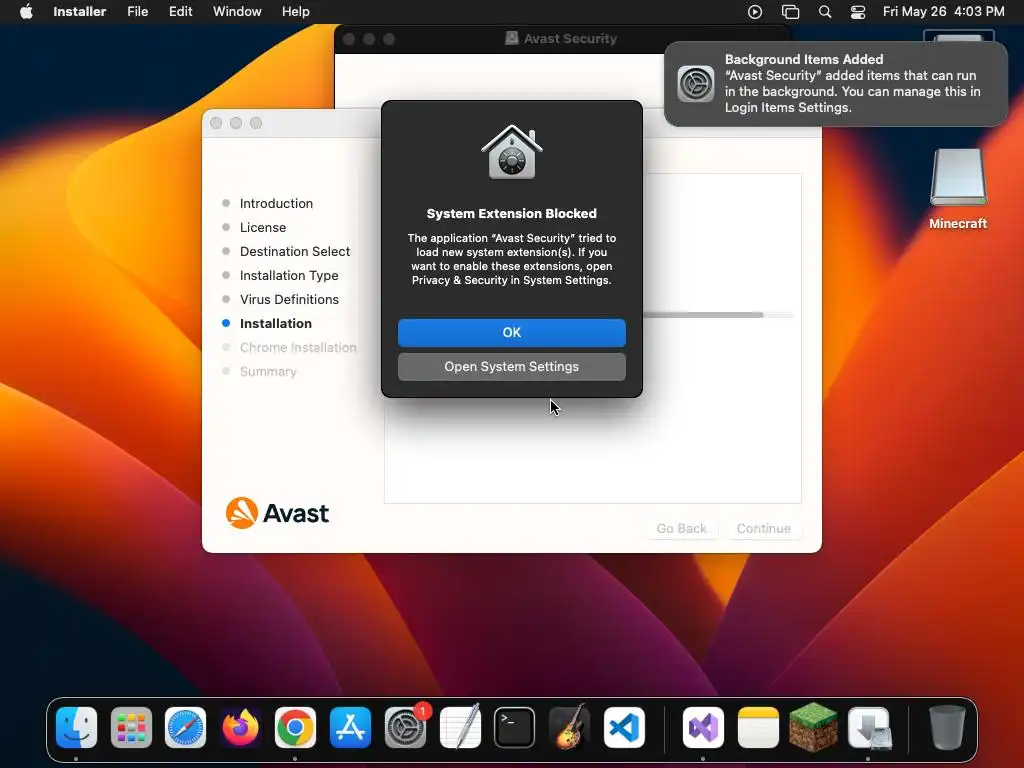The image size is (1024, 768).
Task: Click the Chrome Installation step
Action: click(298, 347)
